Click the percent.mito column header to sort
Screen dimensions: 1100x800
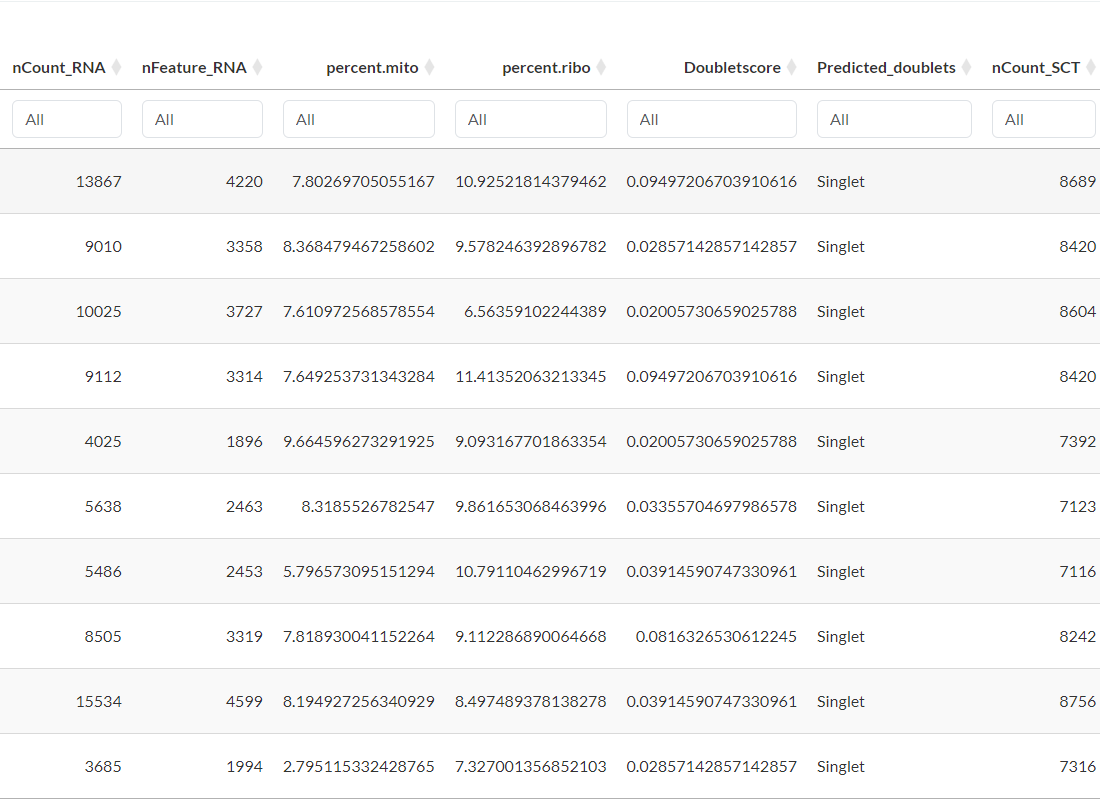coord(371,67)
